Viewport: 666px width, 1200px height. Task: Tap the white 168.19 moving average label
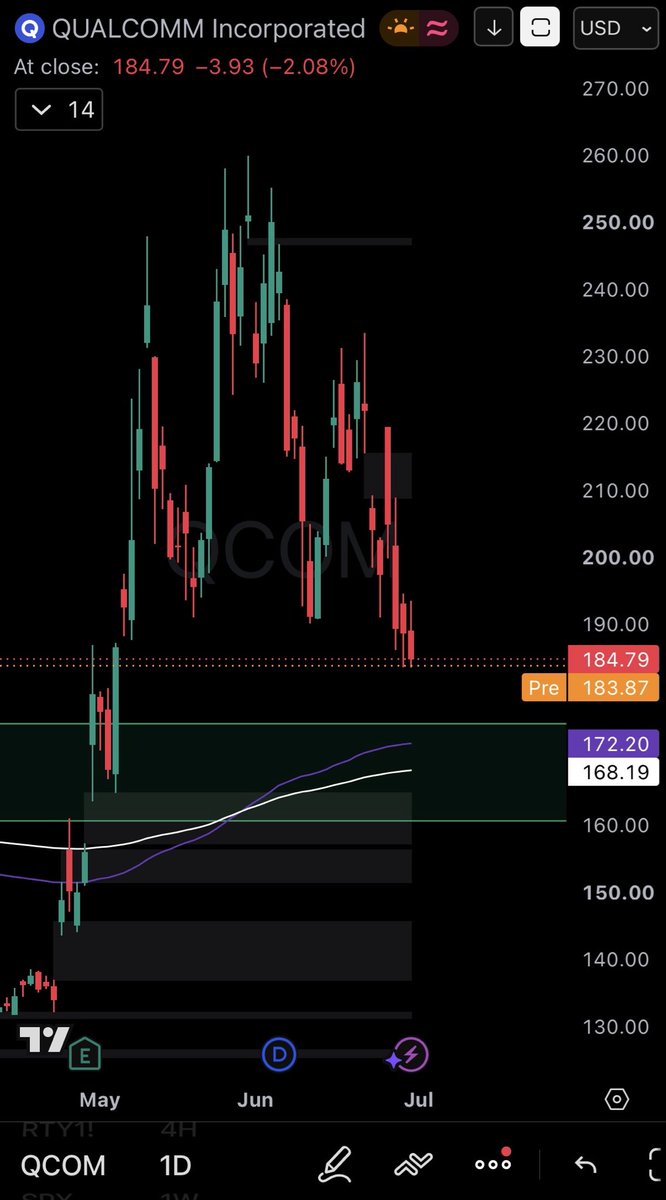coord(613,771)
